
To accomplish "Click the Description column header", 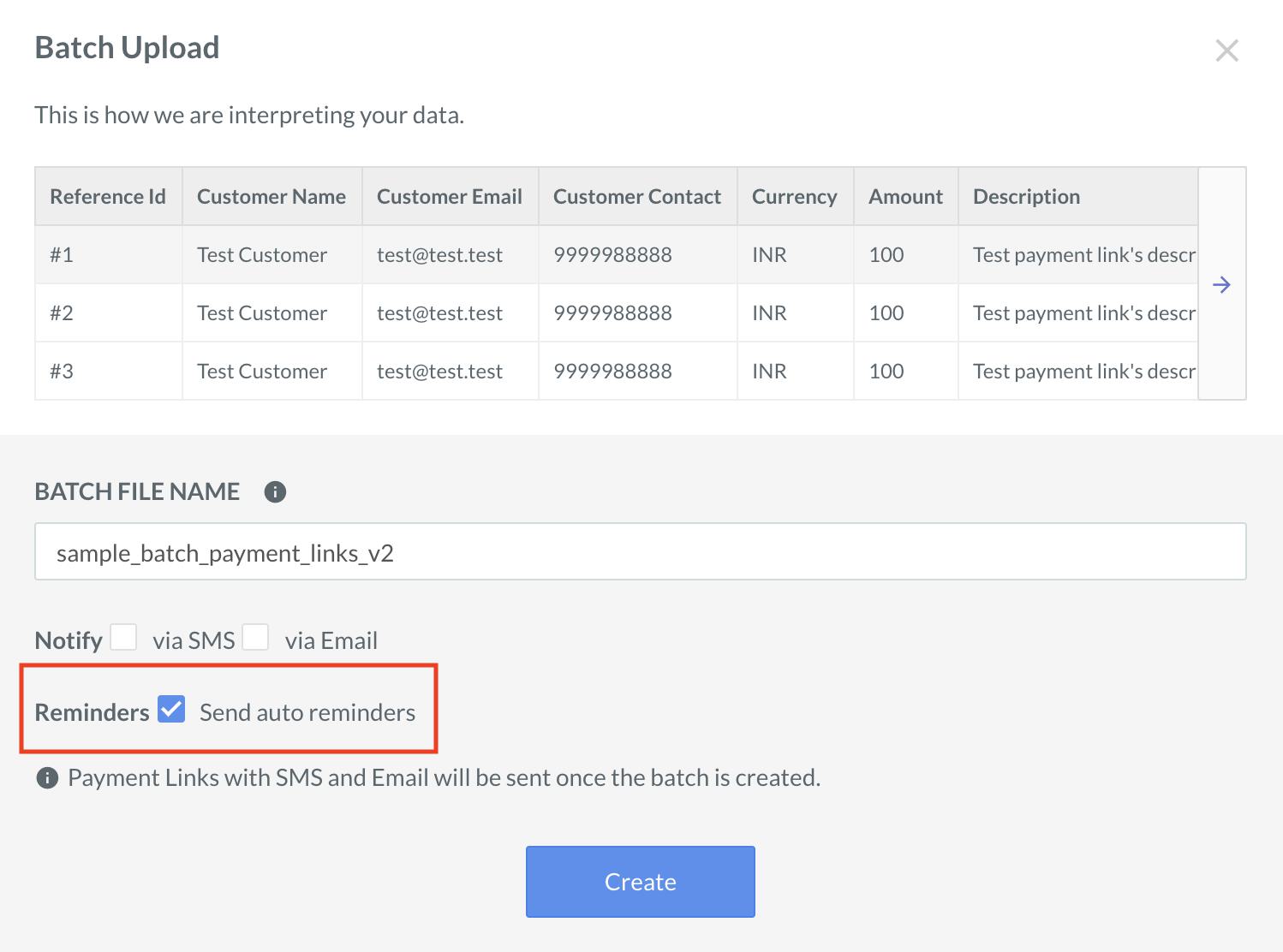I will click(1077, 197).
